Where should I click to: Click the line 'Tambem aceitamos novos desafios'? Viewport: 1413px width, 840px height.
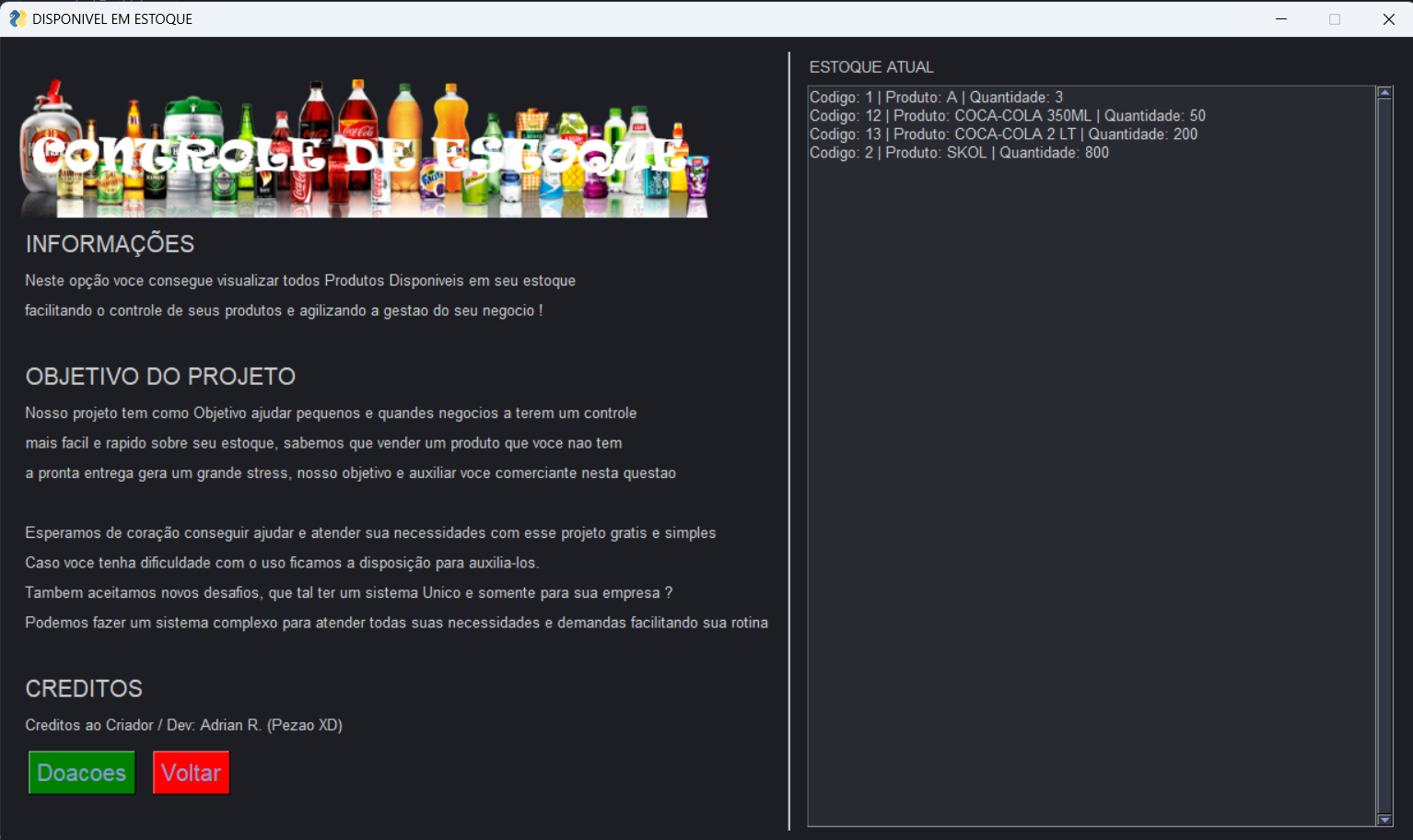[x=348, y=593]
